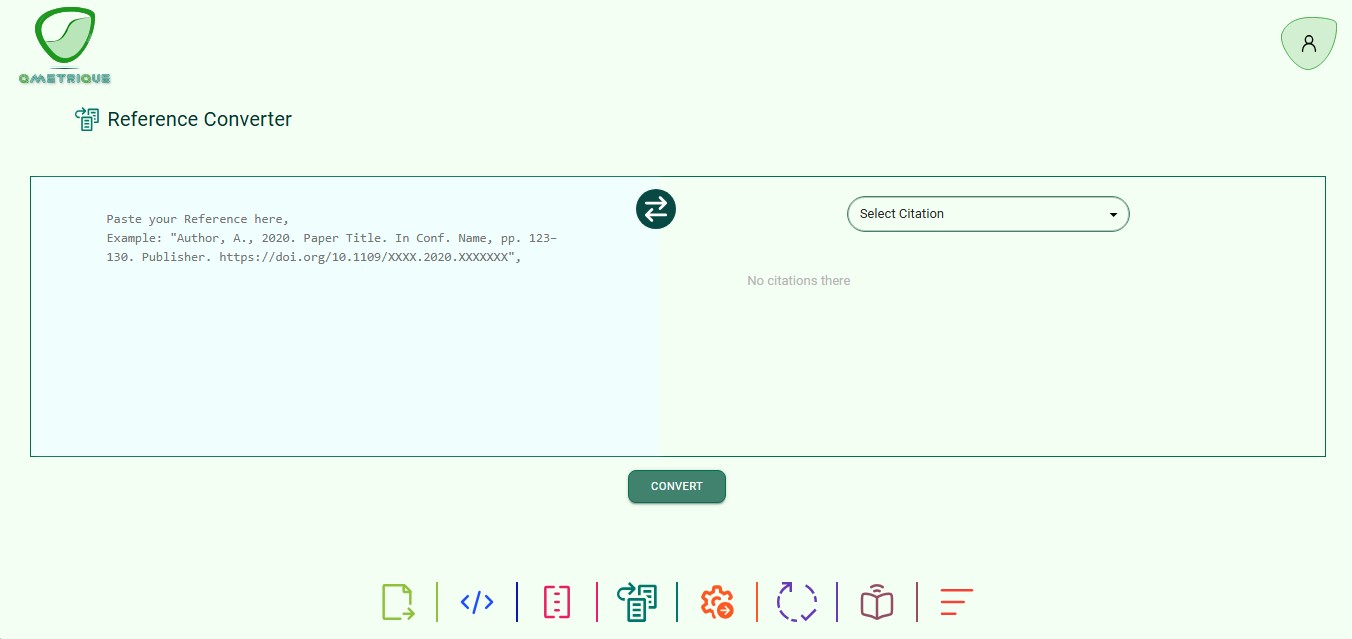Open the blue code brackets tool
Viewport: 1352px width, 639px height.
coord(477,602)
